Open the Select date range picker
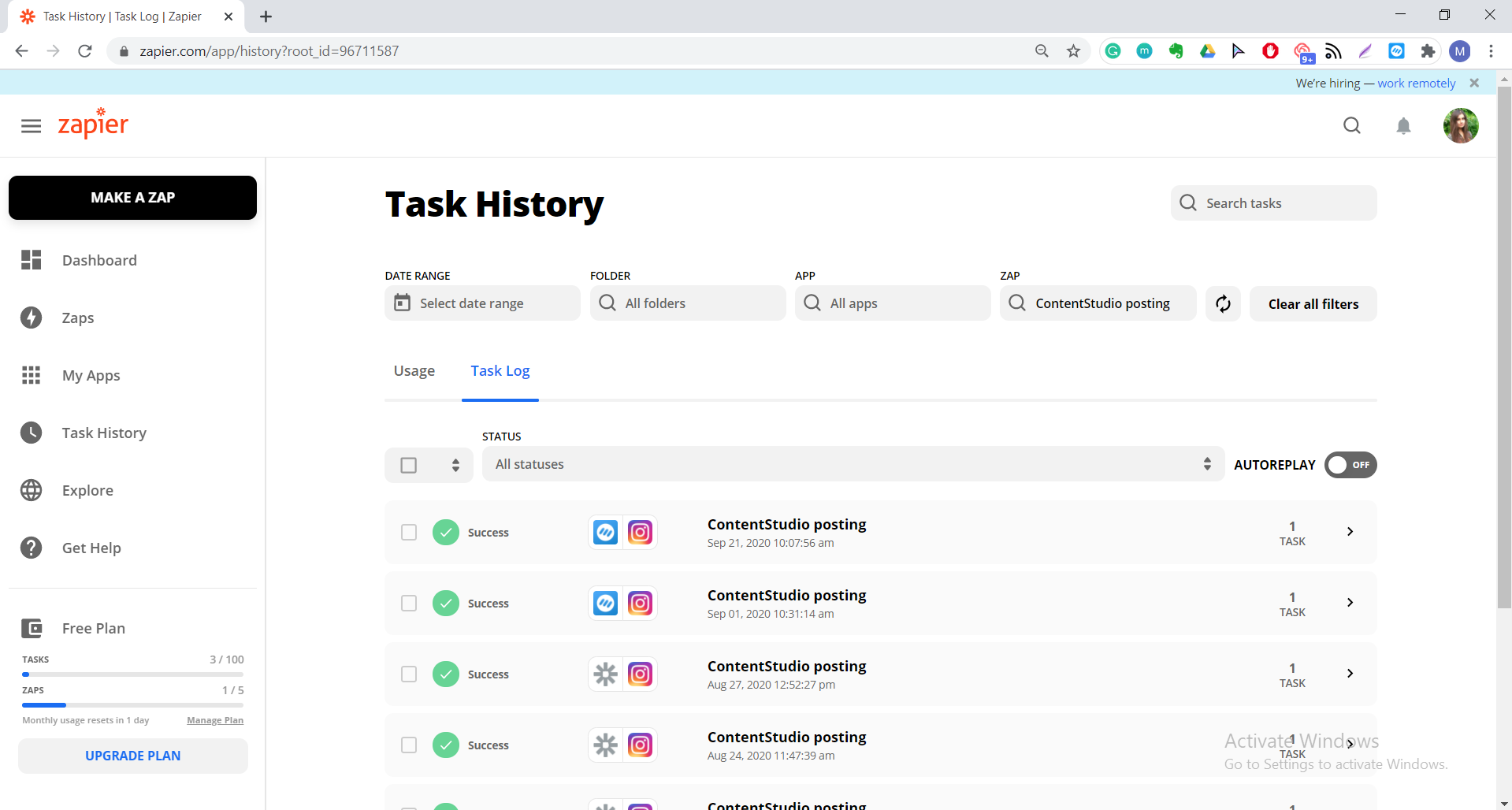 tap(482, 303)
